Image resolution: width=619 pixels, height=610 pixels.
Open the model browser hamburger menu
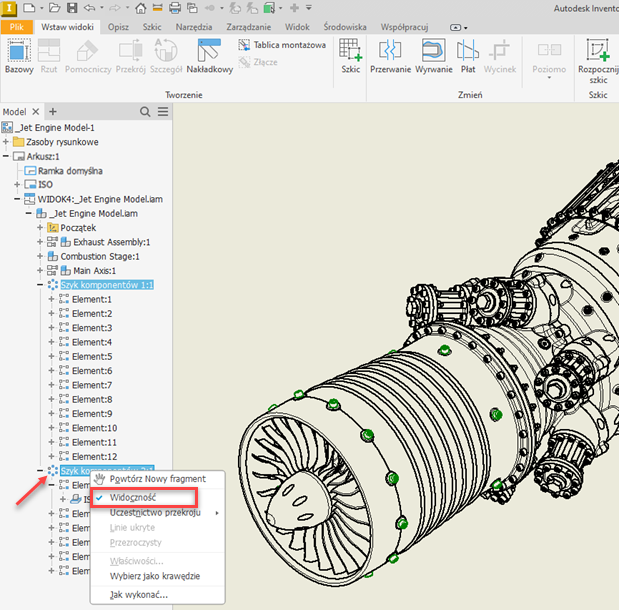[x=163, y=112]
